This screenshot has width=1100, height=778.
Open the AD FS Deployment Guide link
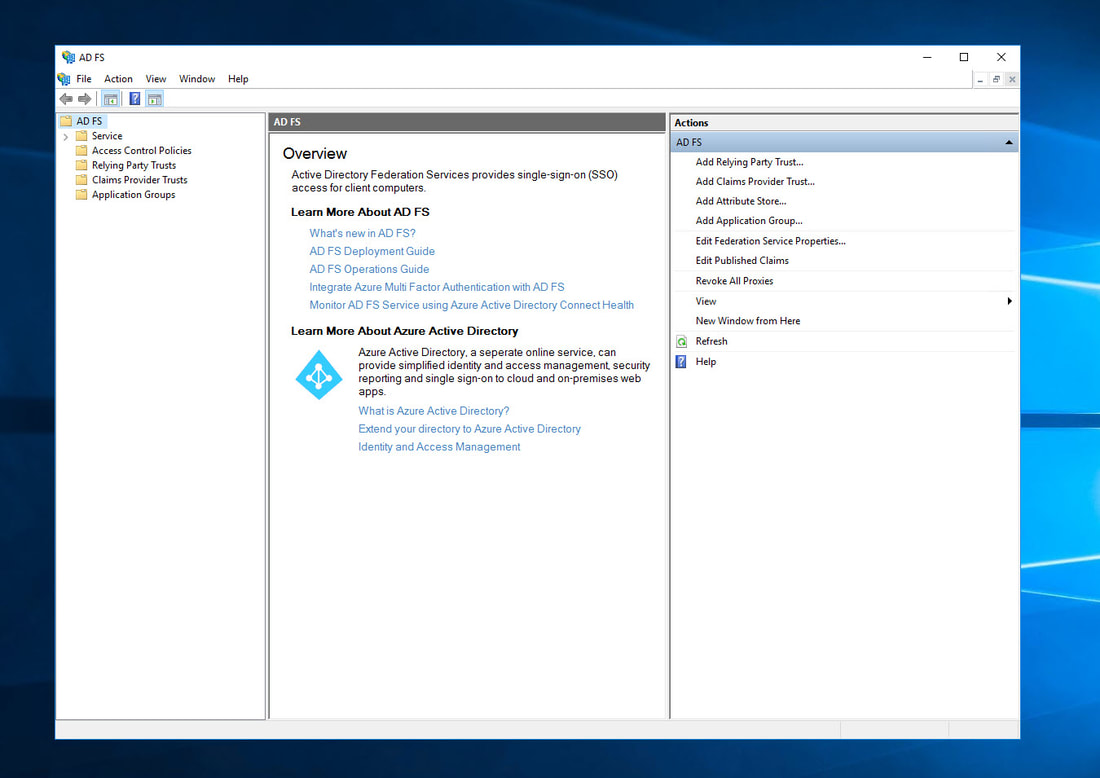pyautogui.click(x=371, y=251)
